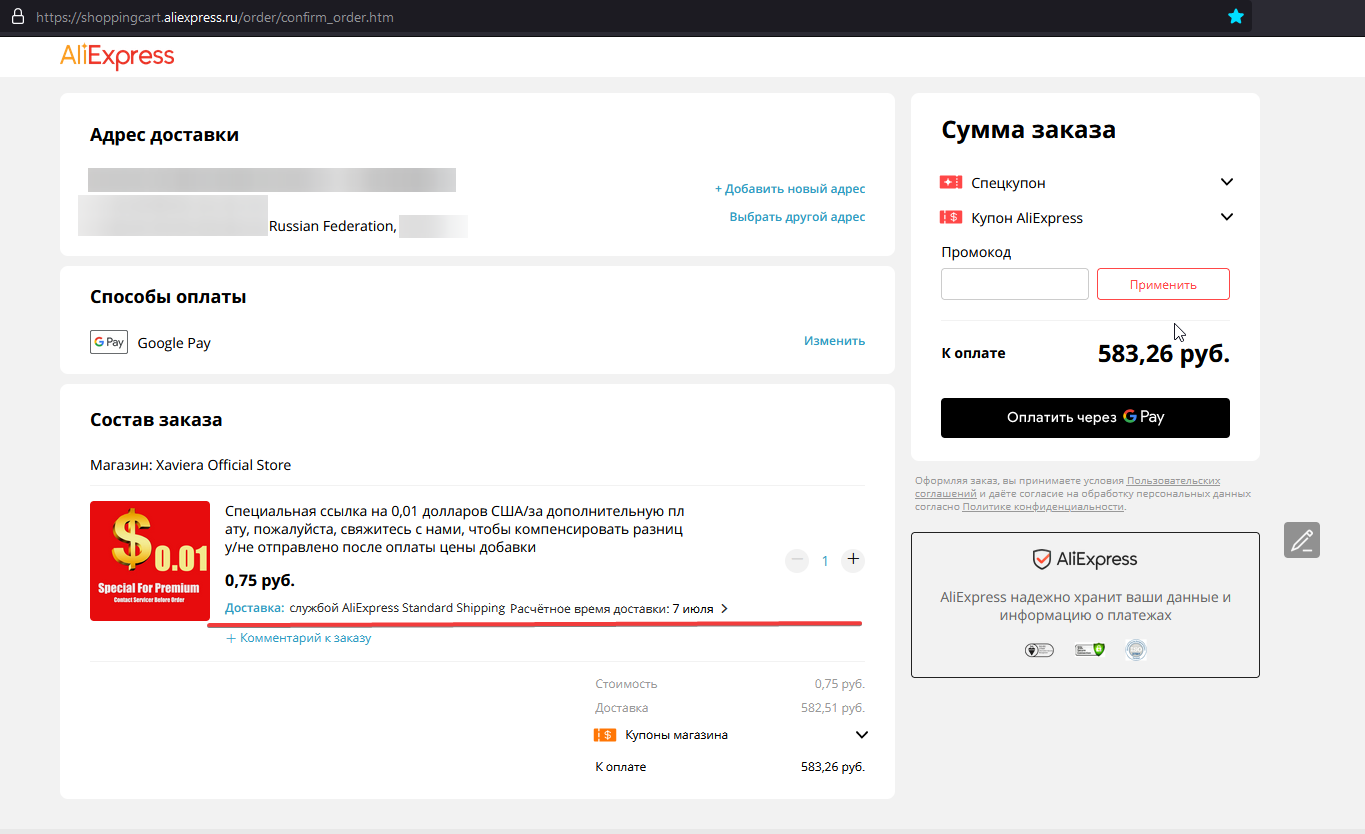Screen dimensions: 1365x834
Task: Click the Google Pay logo icon
Action: click(x=108, y=342)
